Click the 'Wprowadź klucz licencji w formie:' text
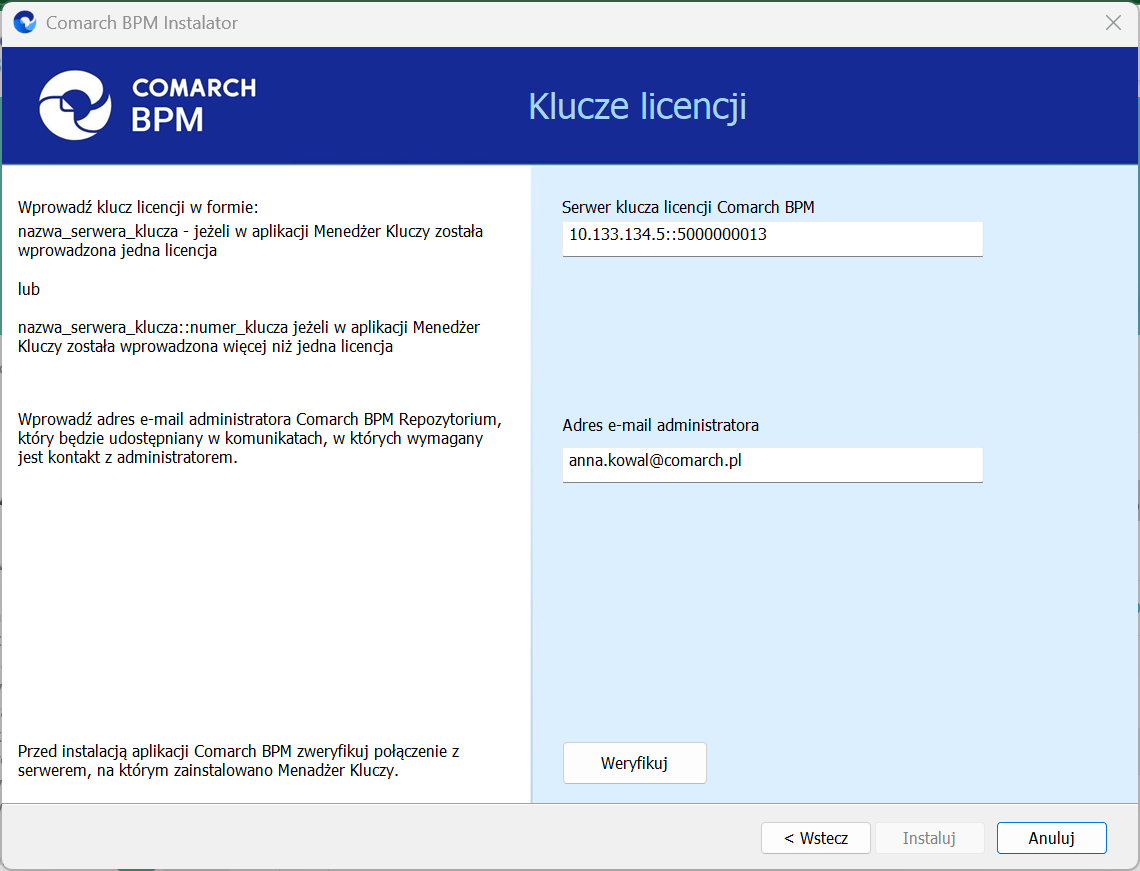The width and height of the screenshot is (1140, 871). (x=138, y=208)
